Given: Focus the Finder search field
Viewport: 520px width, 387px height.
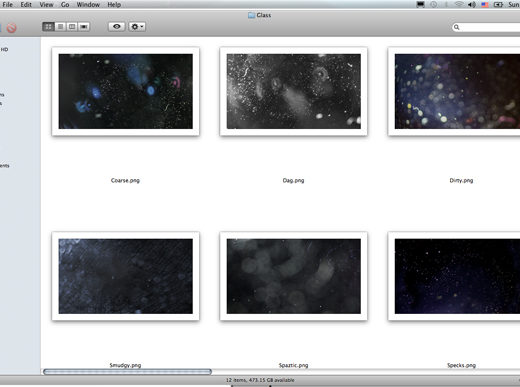Looking at the screenshot, I should click(x=486, y=27).
